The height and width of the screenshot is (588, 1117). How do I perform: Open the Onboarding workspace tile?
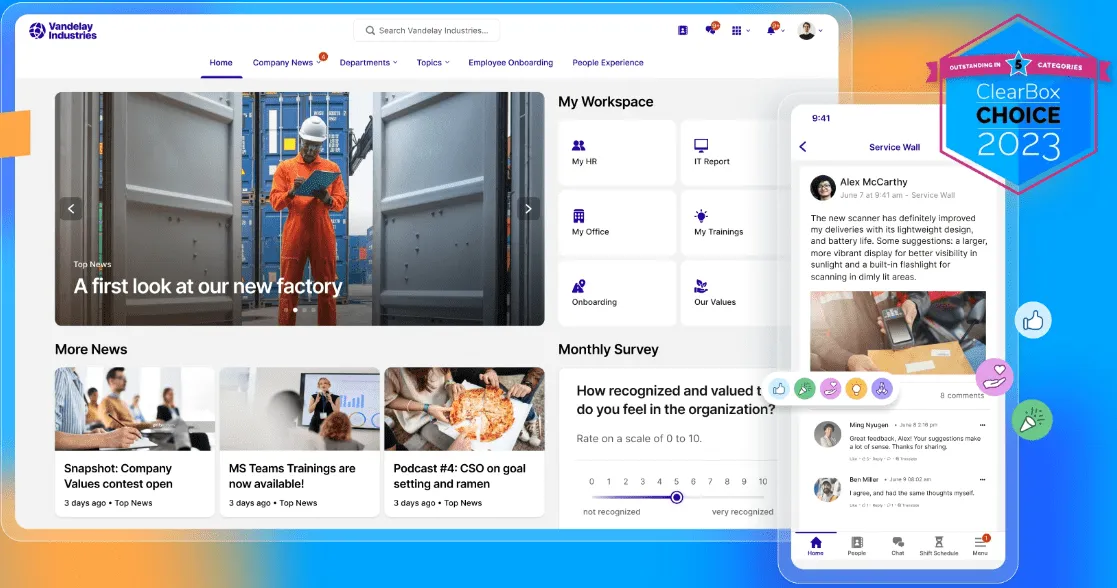pos(617,293)
